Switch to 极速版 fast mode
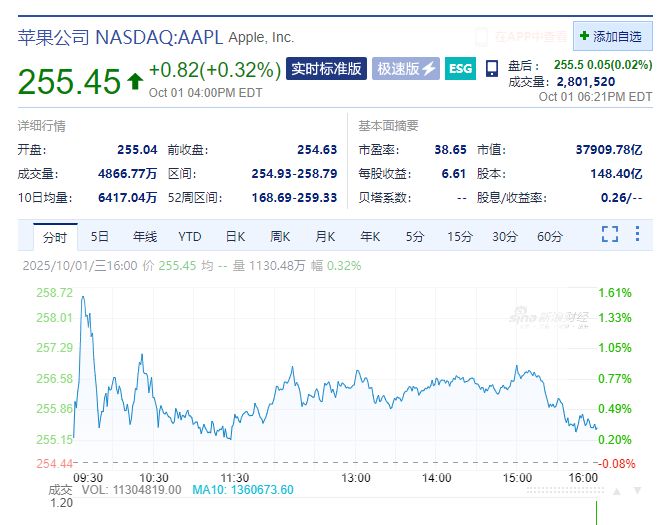The image size is (662, 525). click(405, 69)
